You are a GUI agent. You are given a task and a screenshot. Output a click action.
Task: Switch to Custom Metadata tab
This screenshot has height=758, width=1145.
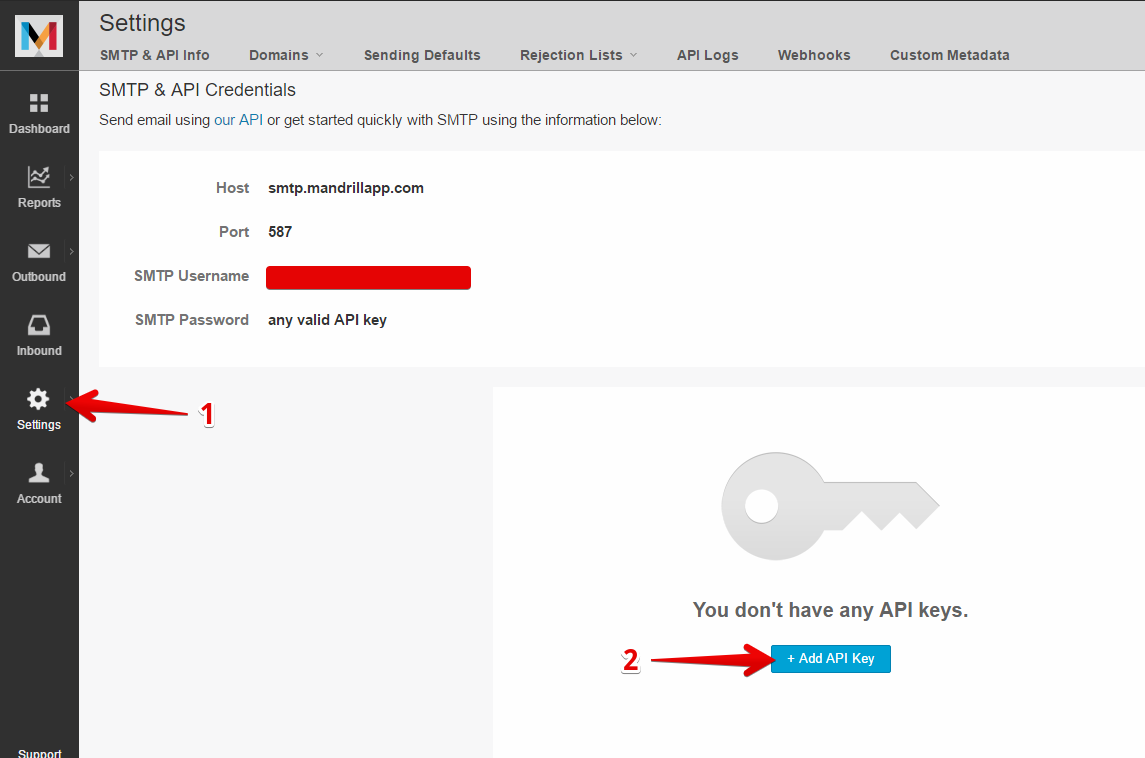coord(949,55)
